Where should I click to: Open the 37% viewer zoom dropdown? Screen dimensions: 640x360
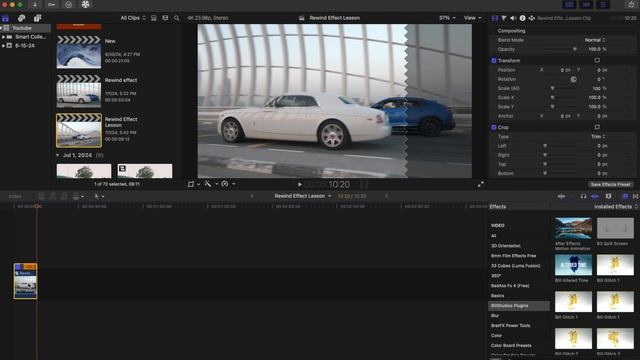pos(447,18)
